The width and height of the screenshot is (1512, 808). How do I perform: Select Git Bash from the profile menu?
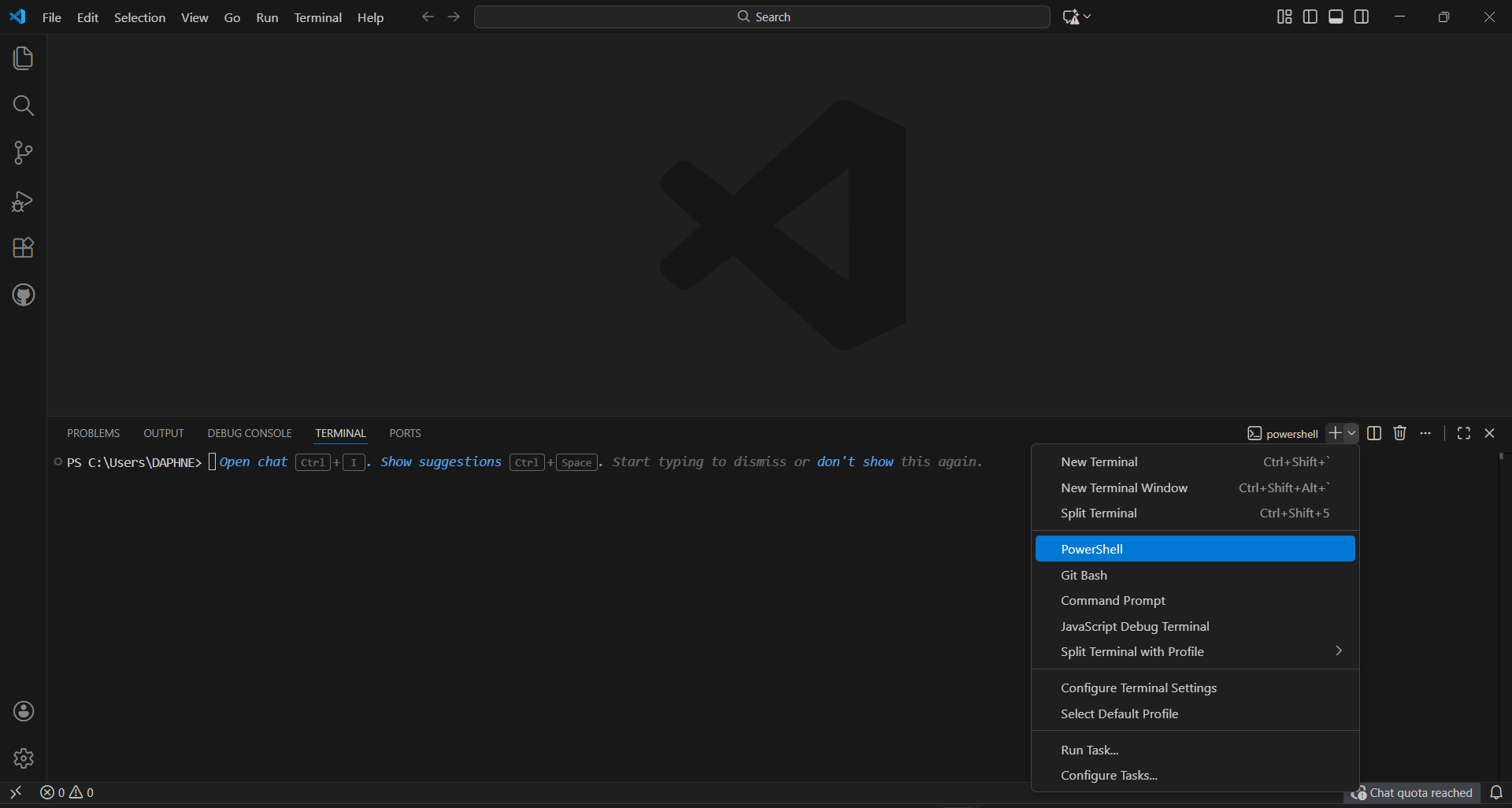pyautogui.click(x=1084, y=575)
